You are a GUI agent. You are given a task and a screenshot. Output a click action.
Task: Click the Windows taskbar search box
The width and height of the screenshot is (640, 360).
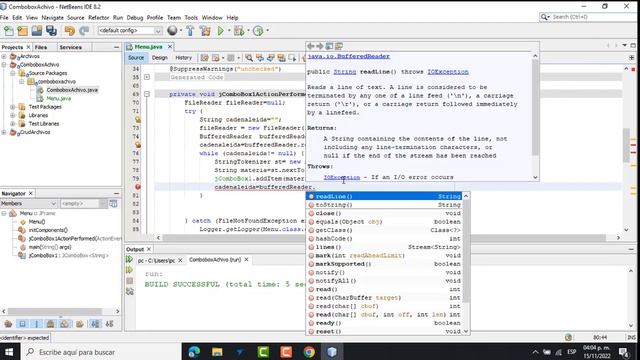tap(102, 352)
